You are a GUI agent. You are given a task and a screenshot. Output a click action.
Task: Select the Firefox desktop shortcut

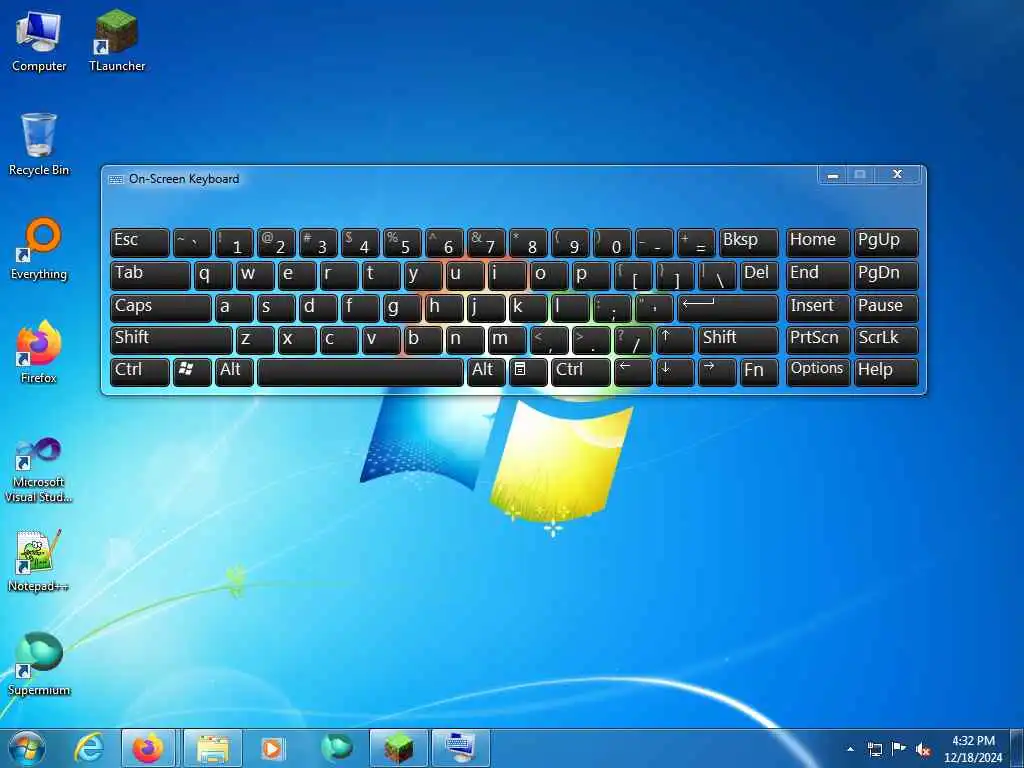[39, 353]
